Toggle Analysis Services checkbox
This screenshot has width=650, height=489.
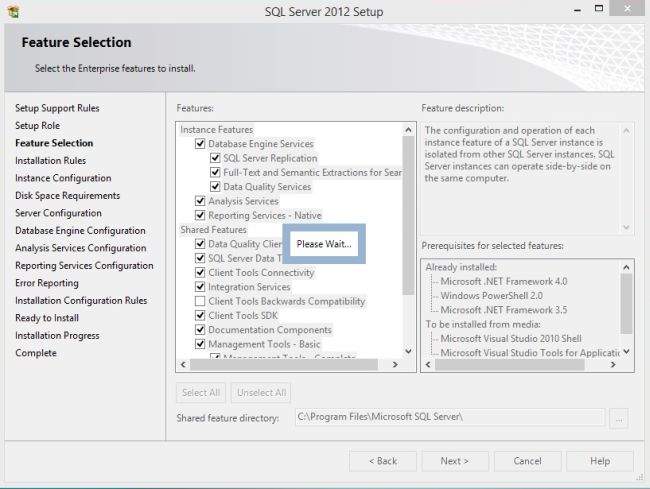click(x=200, y=201)
